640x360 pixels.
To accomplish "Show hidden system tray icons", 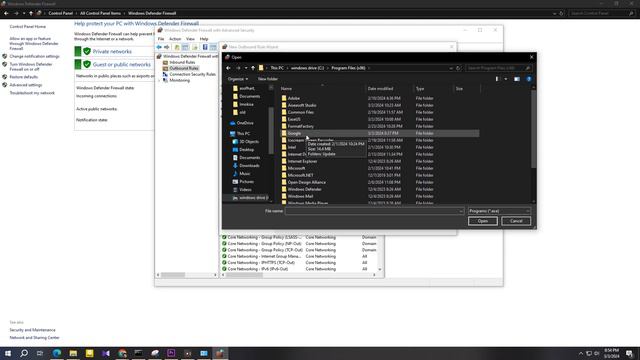I will click(x=580, y=353).
